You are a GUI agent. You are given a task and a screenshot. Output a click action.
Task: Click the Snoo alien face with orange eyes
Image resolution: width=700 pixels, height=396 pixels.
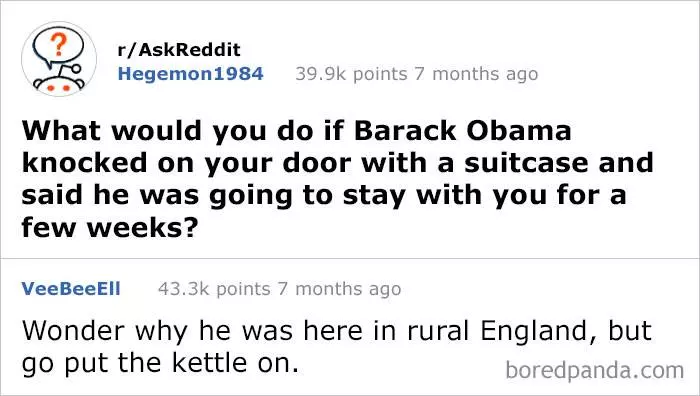pos(59,85)
